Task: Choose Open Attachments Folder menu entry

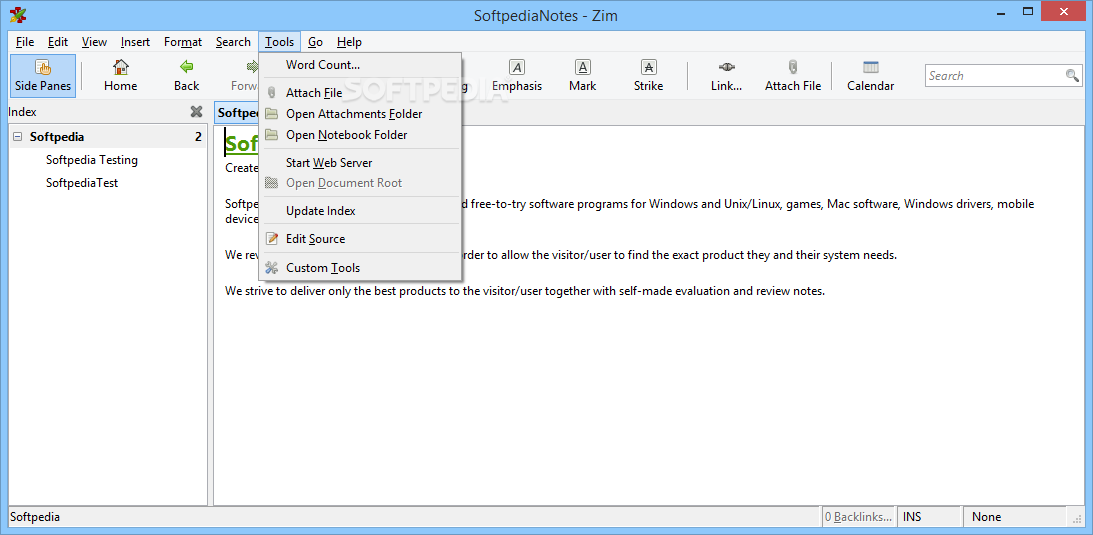Action: pyautogui.click(x=360, y=114)
